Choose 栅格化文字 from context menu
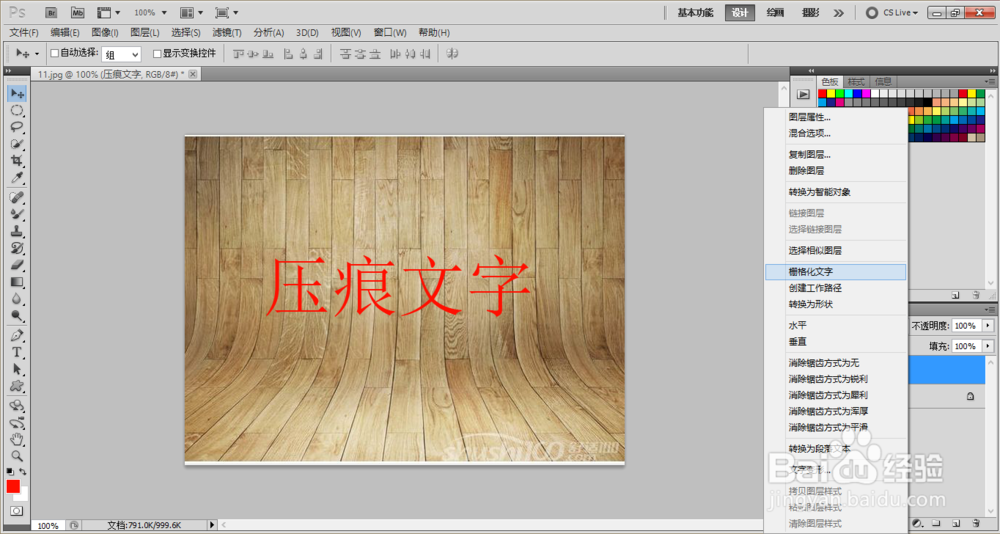 click(835, 272)
